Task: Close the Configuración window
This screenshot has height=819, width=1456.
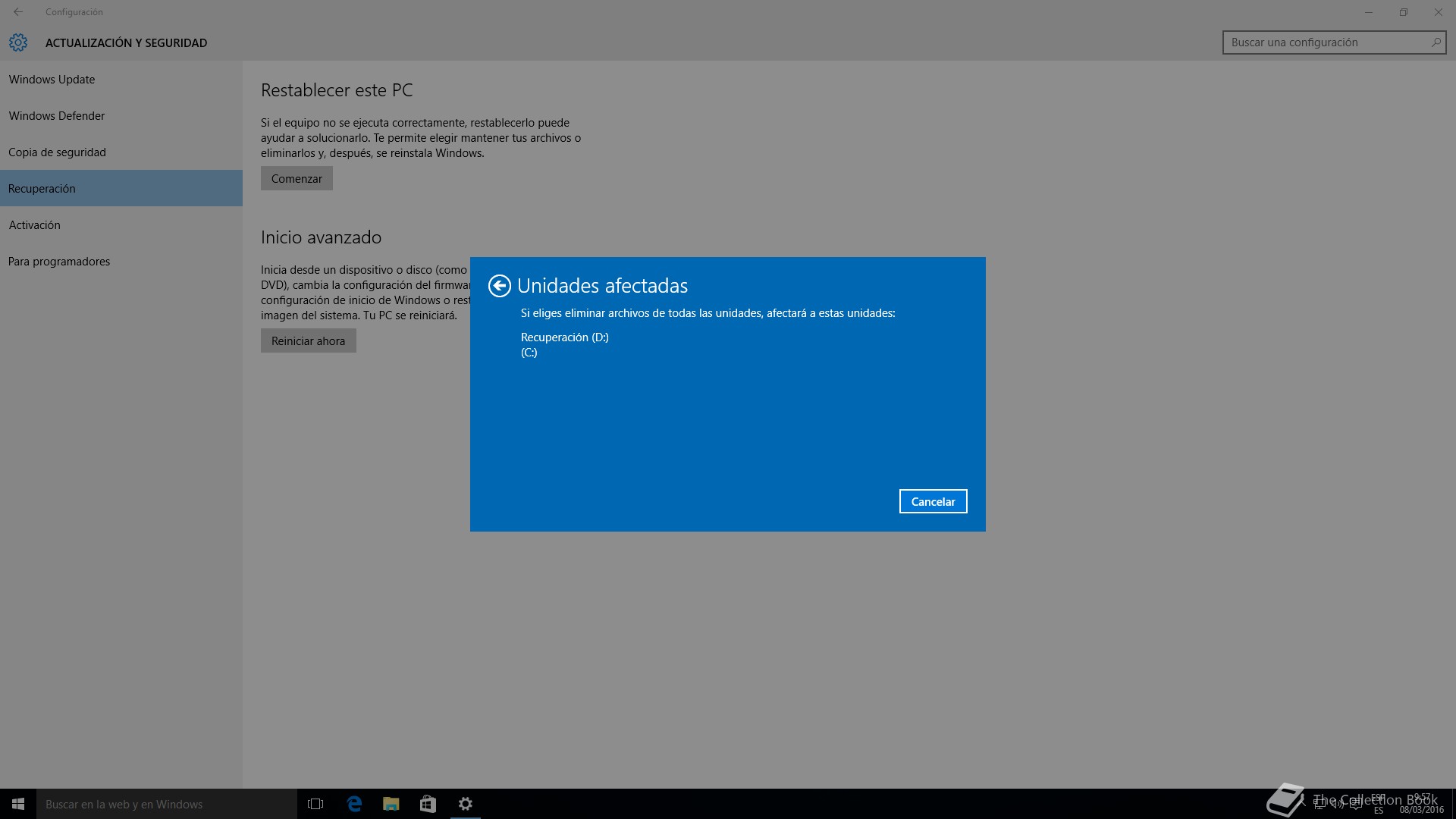Action: (x=1439, y=12)
